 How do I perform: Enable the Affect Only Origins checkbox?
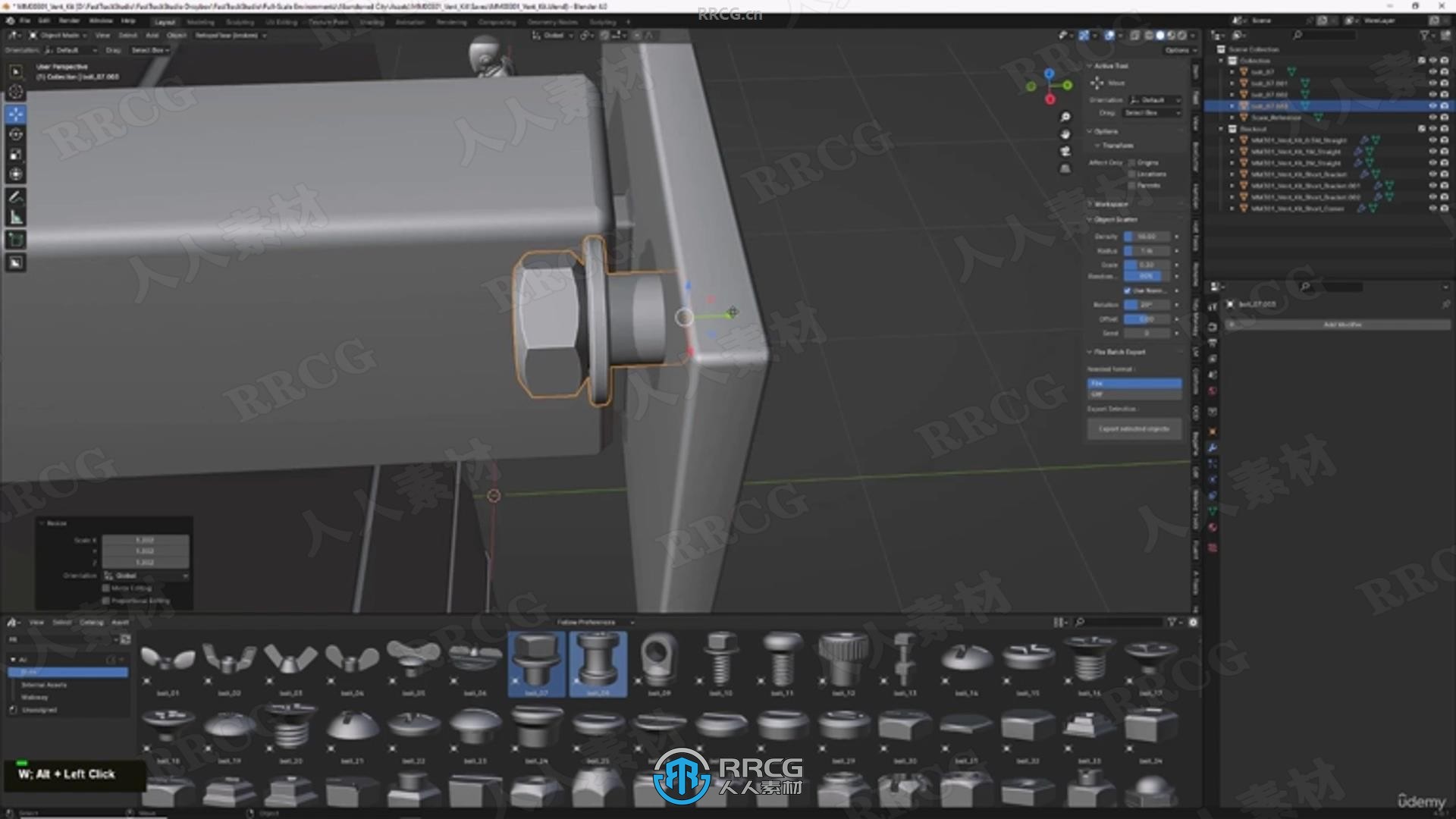[x=1131, y=163]
